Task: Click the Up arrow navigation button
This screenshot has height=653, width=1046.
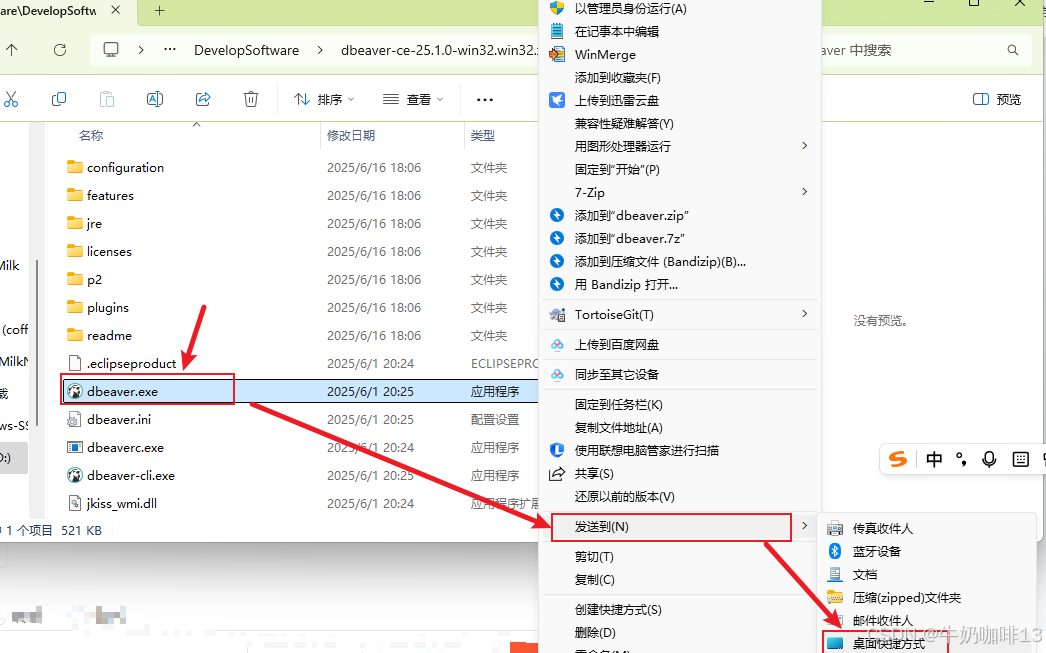Action: (12, 50)
